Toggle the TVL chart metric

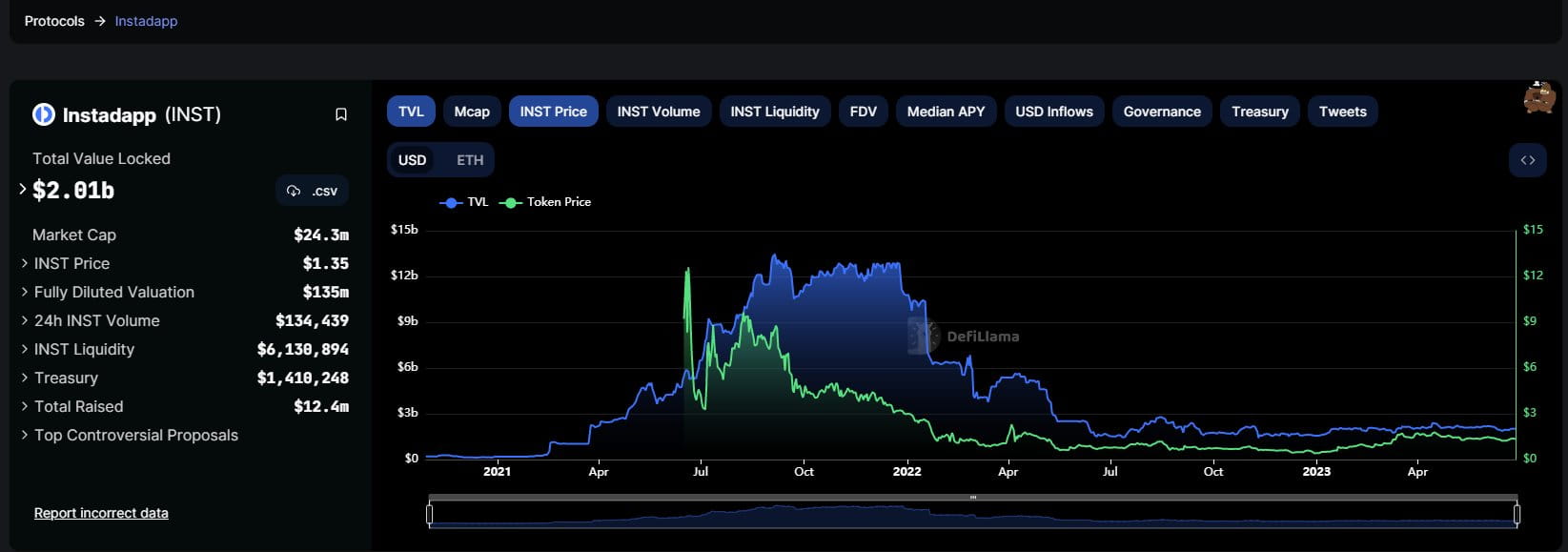pos(411,112)
